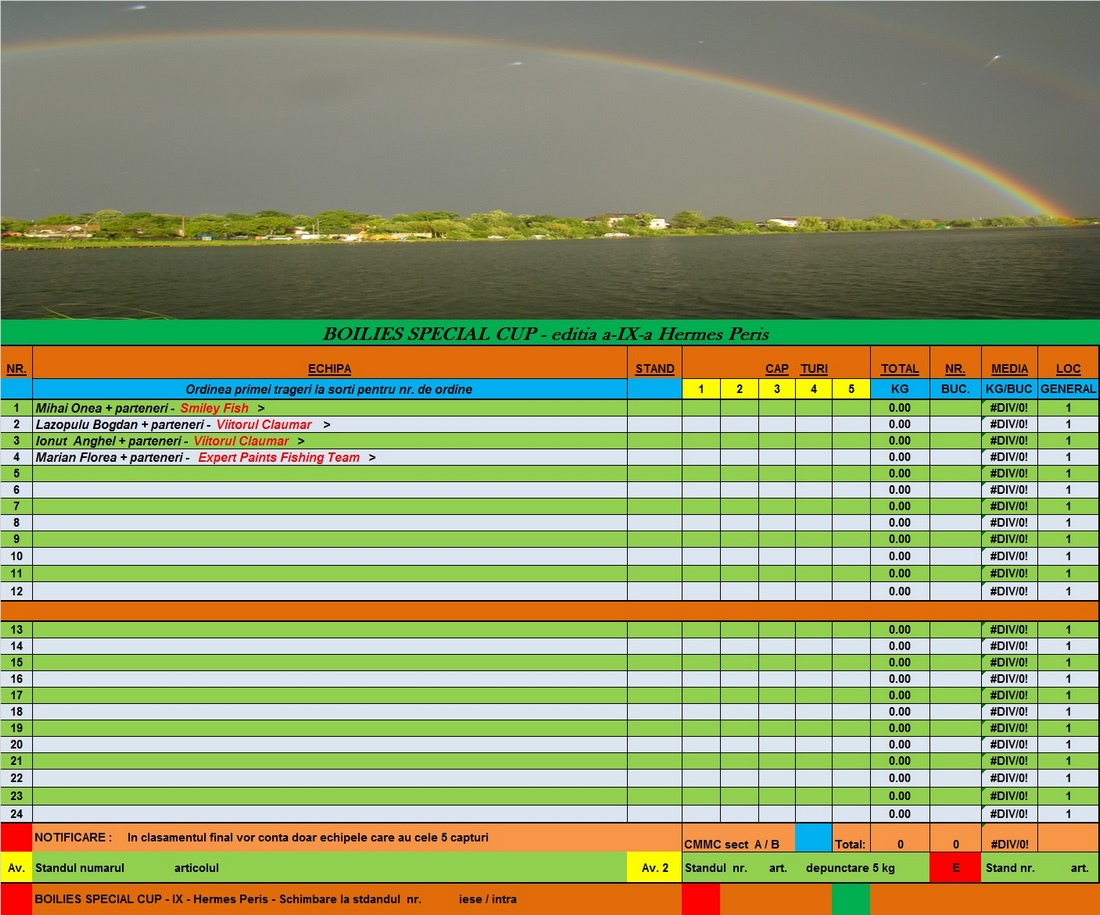Select the yellow Av. 2 cell
1100x915 pixels.
click(654, 867)
